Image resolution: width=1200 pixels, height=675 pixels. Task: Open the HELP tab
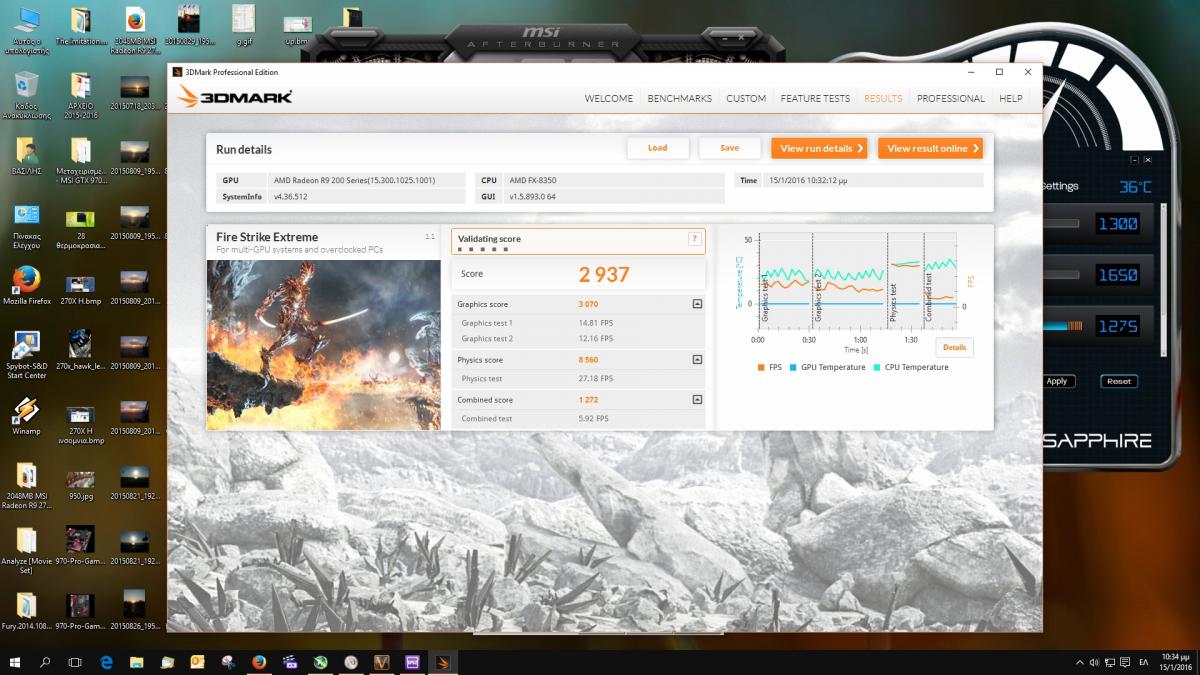1011,98
